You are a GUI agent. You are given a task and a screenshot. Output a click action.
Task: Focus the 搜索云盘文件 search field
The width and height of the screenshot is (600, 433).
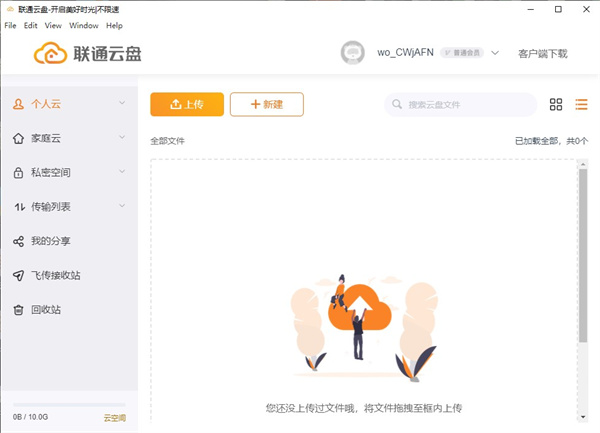click(460, 104)
